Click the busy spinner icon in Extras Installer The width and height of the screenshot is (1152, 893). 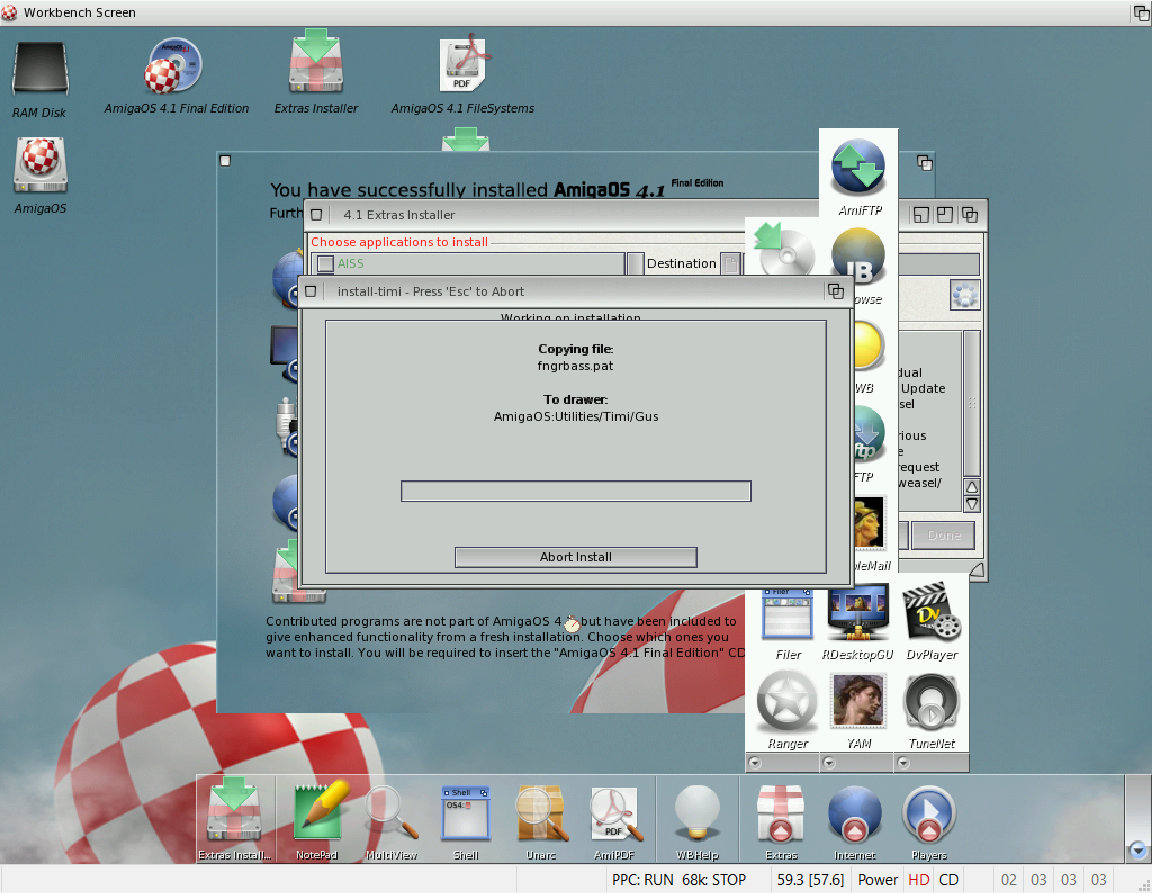click(x=965, y=295)
